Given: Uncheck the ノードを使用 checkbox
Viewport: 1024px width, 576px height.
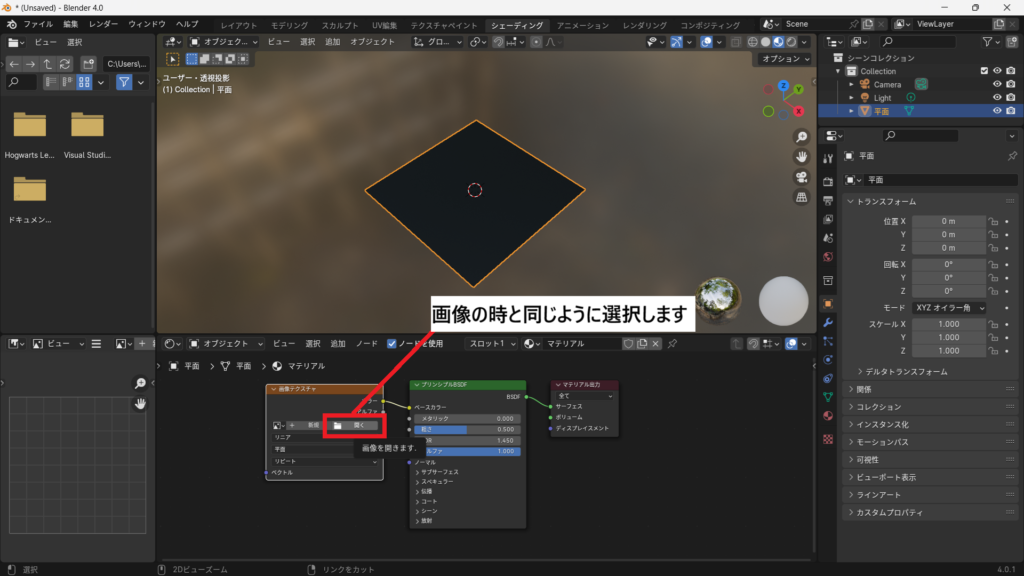Looking at the screenshot, I should pos(392,343).
